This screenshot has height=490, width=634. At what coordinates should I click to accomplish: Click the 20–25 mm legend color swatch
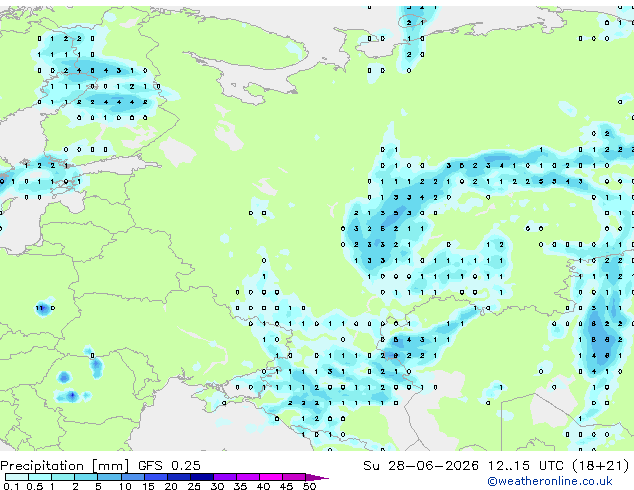179,477
